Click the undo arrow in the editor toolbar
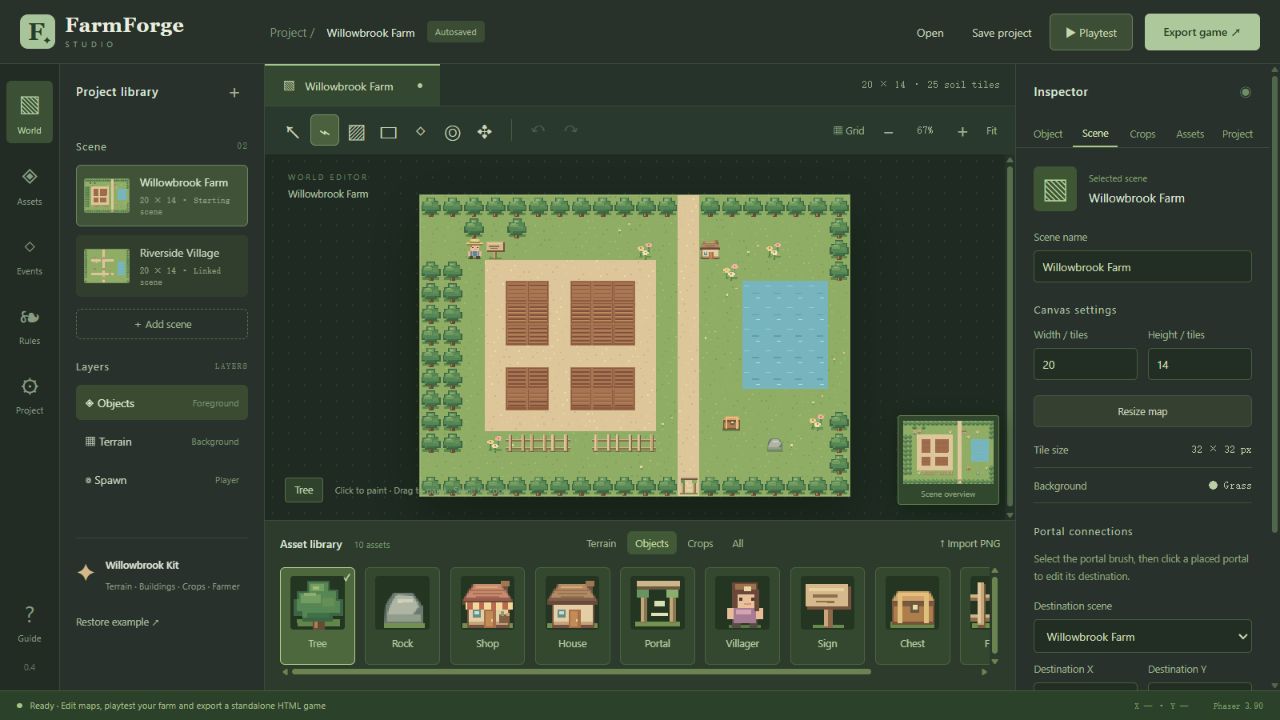1280x720 pixels. tap(538, 130)
